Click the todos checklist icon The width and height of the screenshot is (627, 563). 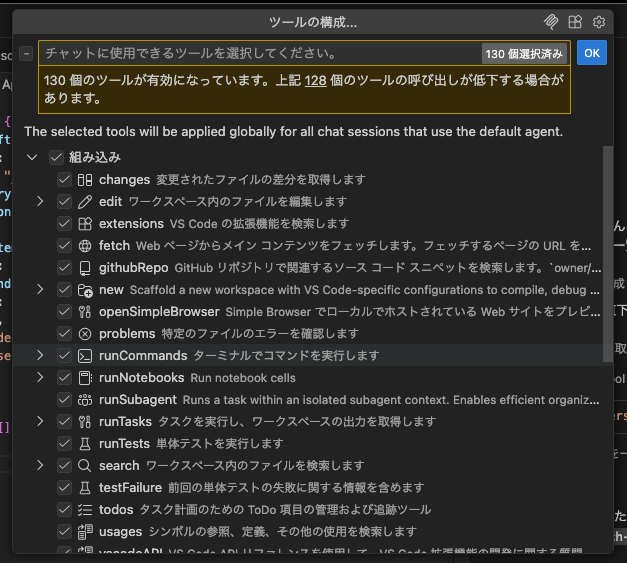85,510
